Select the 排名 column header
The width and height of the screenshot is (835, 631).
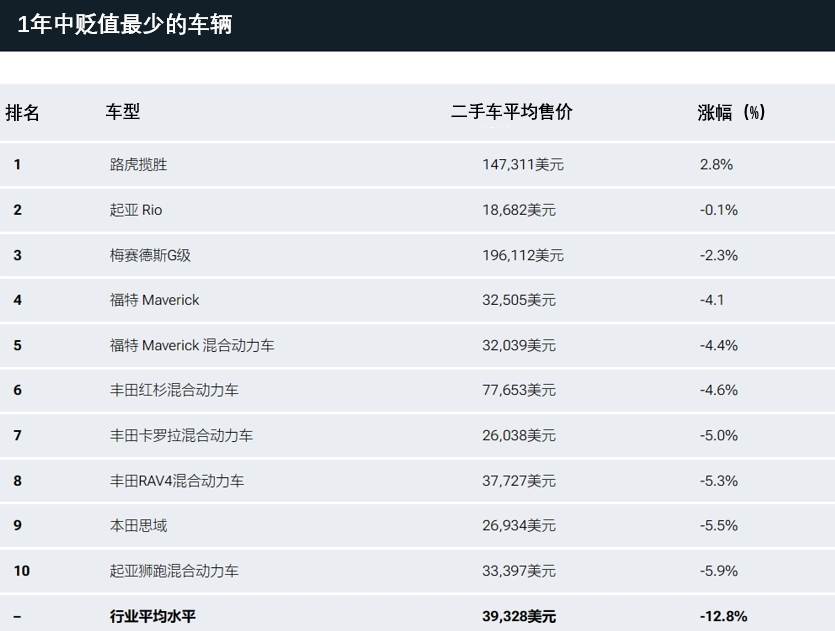tap(22, 112)
